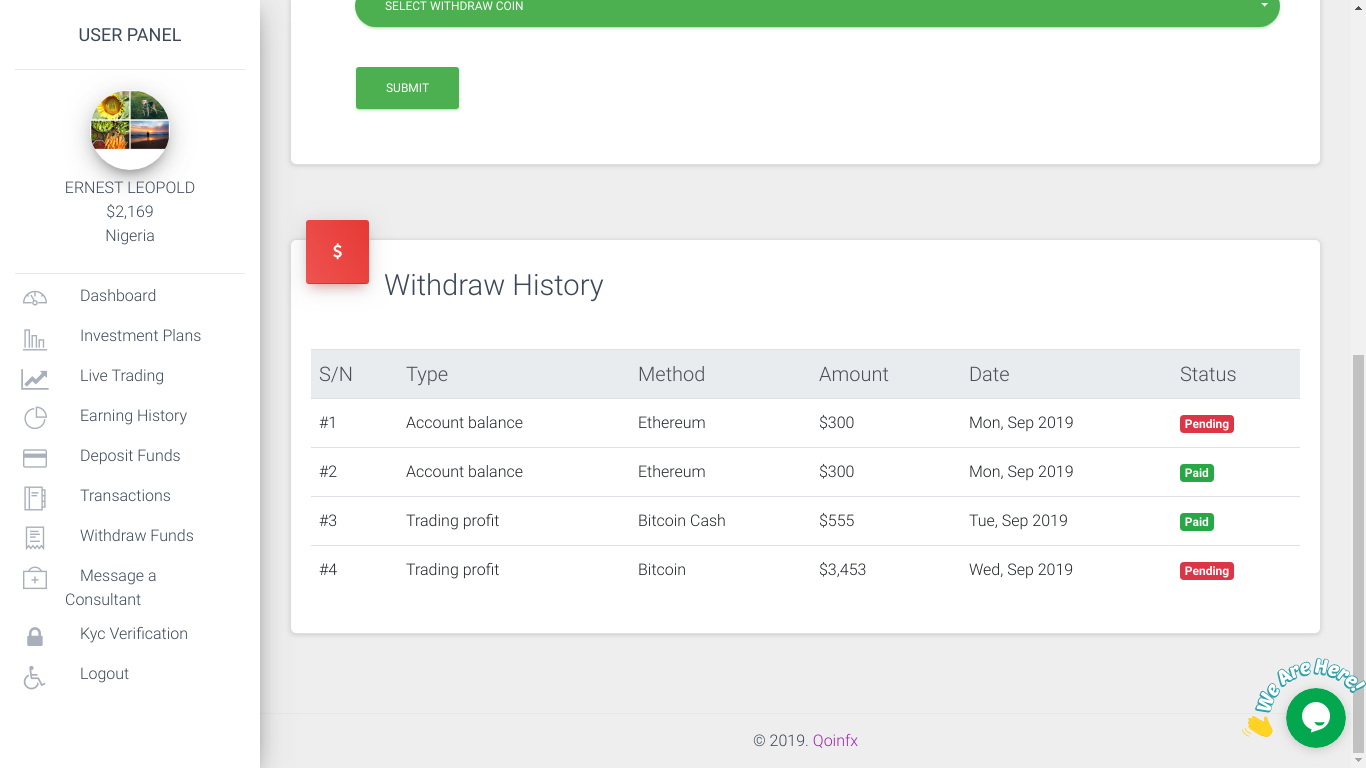Click the Pending status badge on row #1
1366x768 pixels.
point(1206,423)
